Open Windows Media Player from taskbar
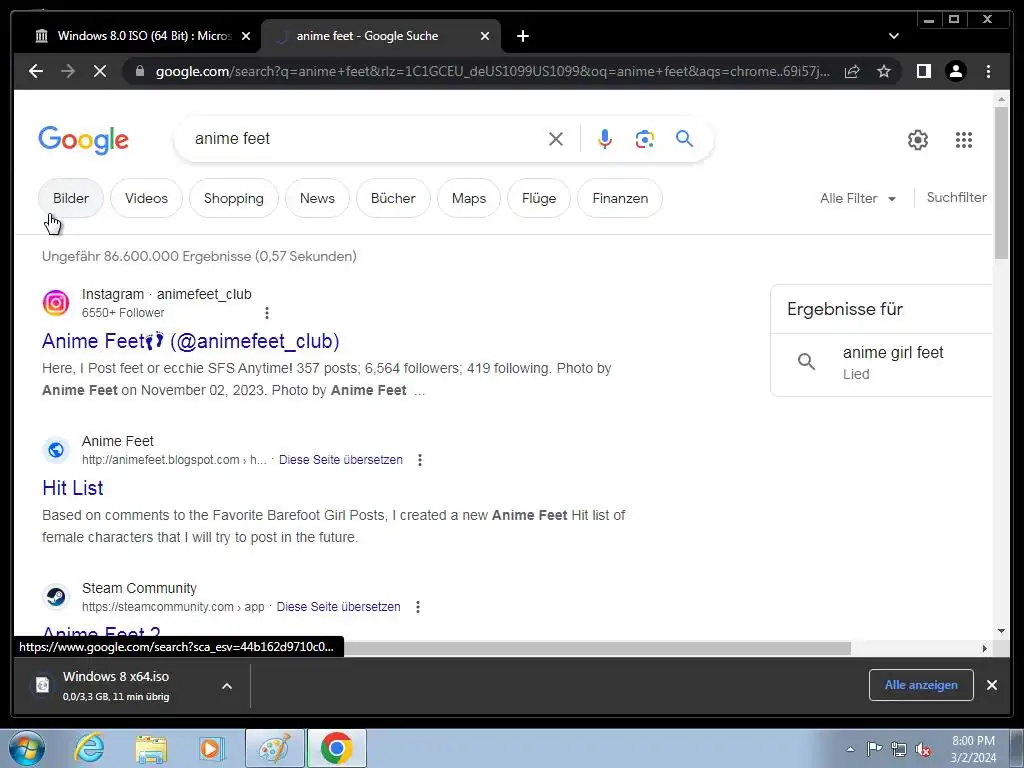Viewport: 1024px width, 768px height. pyautogui.click(x=211, y=749)
